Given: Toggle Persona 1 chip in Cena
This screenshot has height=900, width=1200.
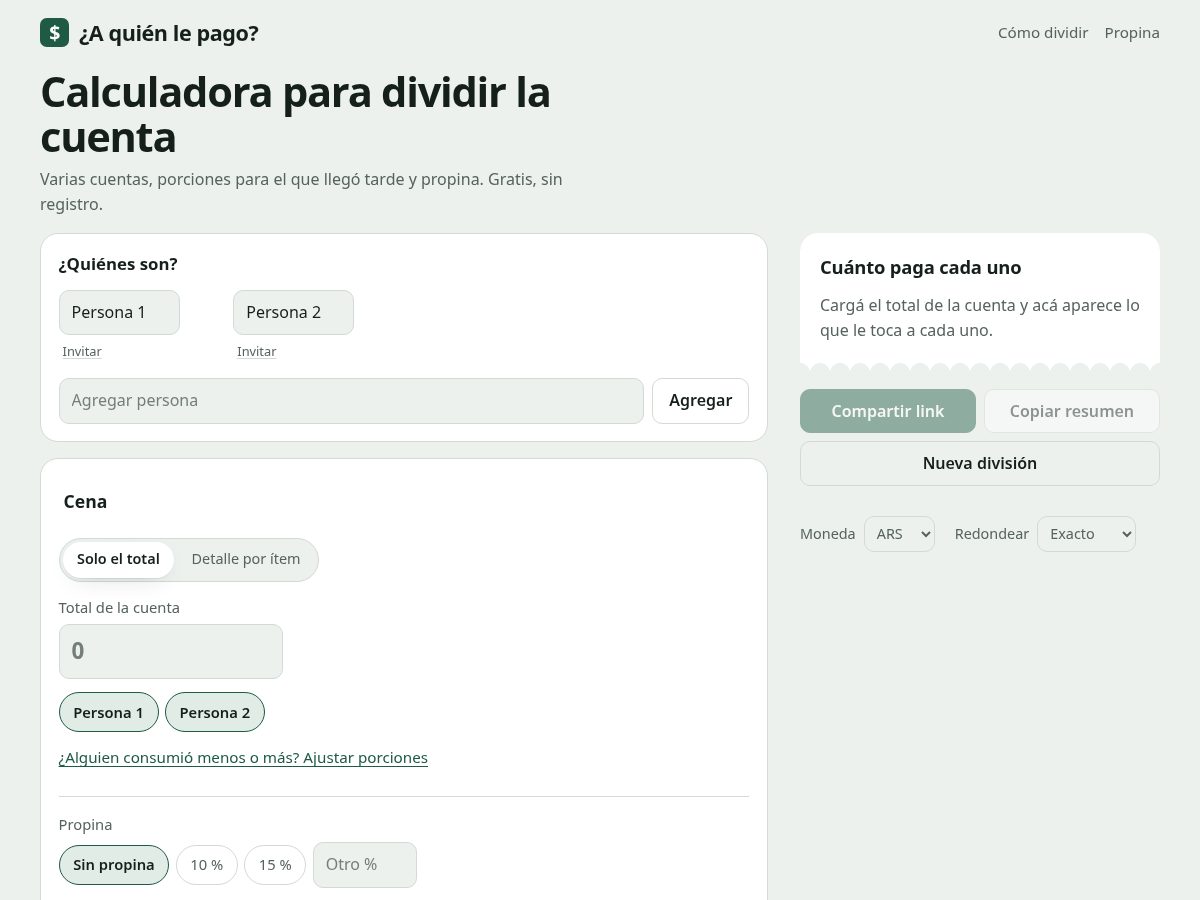Looking at the screenshot, I should click(x=108, y=713).
